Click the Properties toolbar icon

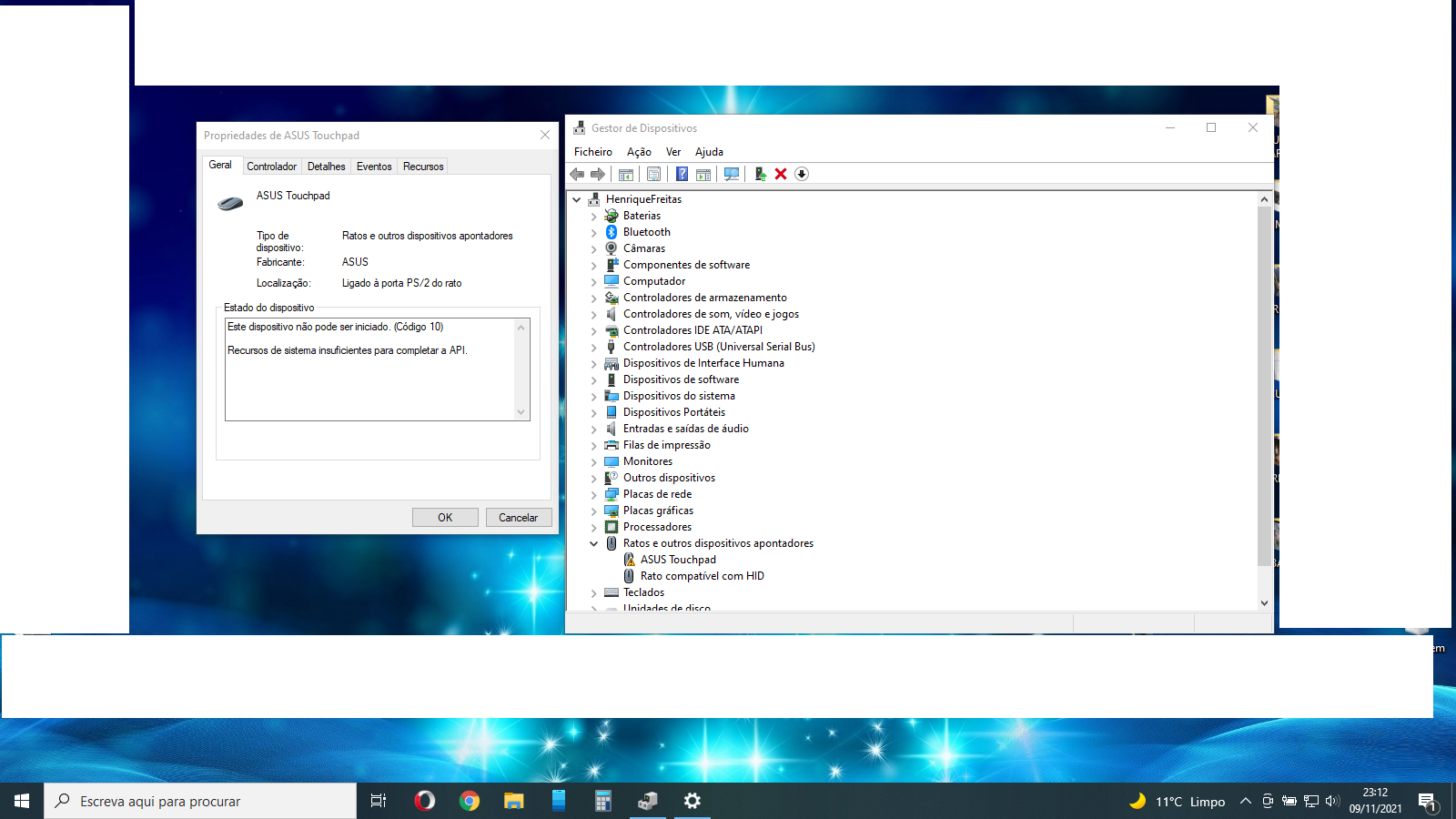[653, 174]
